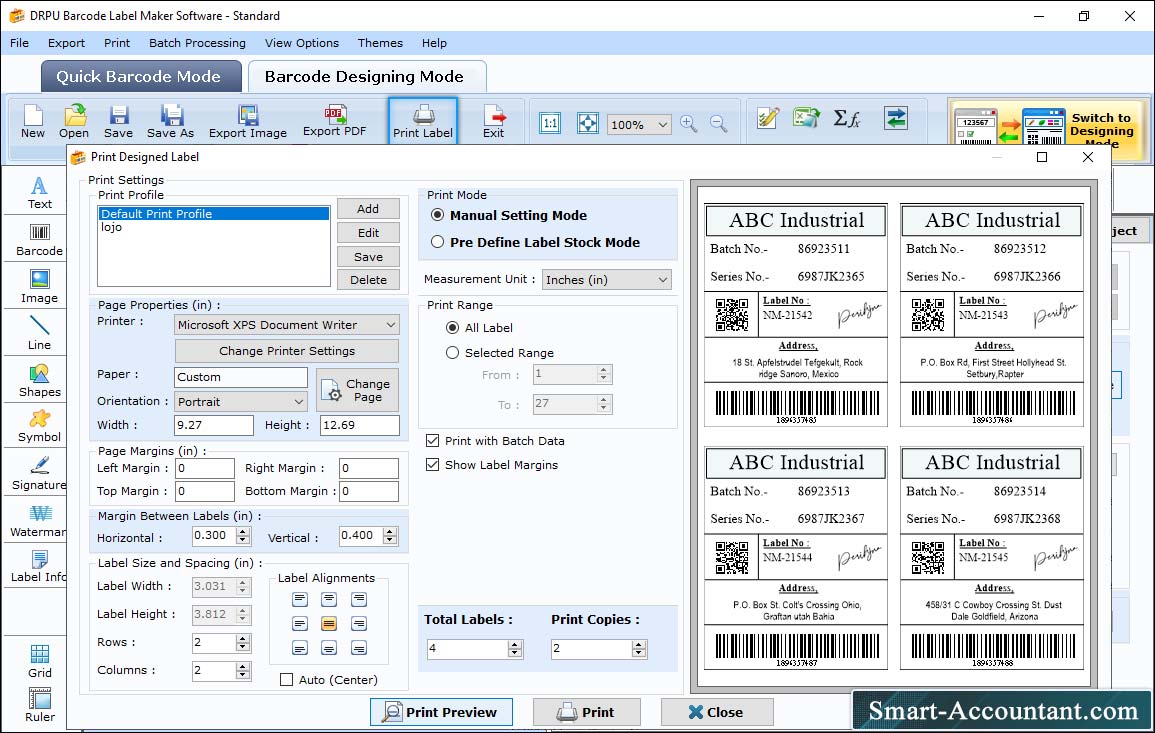Image resolution: width=1155 pixels, height=733 pixels.
Task: Open the Batch Processing menu
Action: [197, 43]
